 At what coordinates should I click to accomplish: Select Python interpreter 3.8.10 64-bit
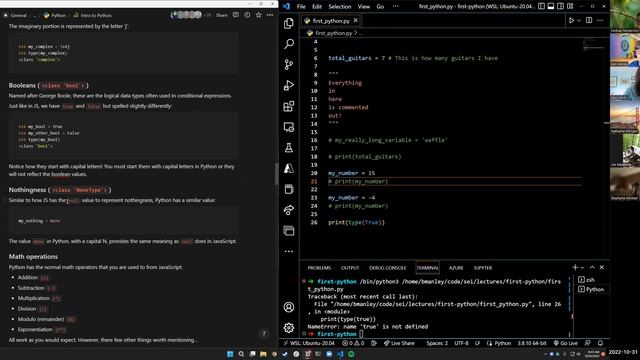[x=532, y=343]
